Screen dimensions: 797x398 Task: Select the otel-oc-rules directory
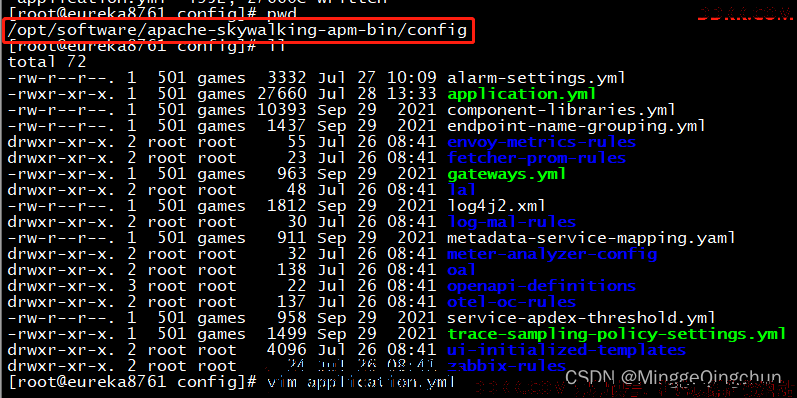(x=511, y=302)
